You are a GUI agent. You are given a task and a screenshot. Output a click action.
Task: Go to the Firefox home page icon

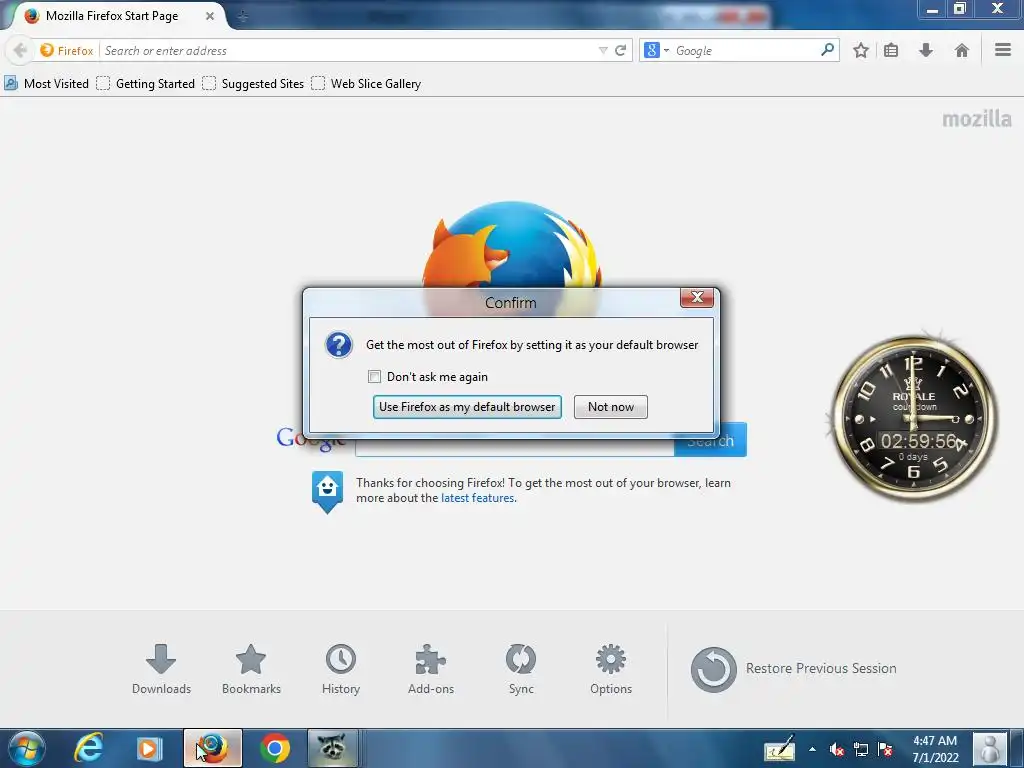click(x=961, y=50)
